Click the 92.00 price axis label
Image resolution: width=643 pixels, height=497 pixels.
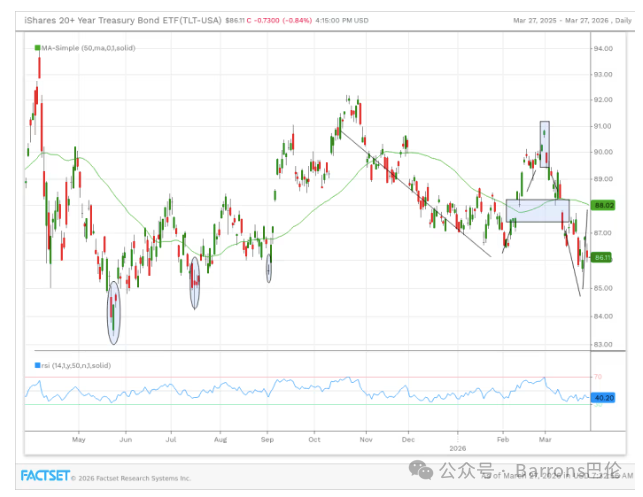(x=603, y=100)
